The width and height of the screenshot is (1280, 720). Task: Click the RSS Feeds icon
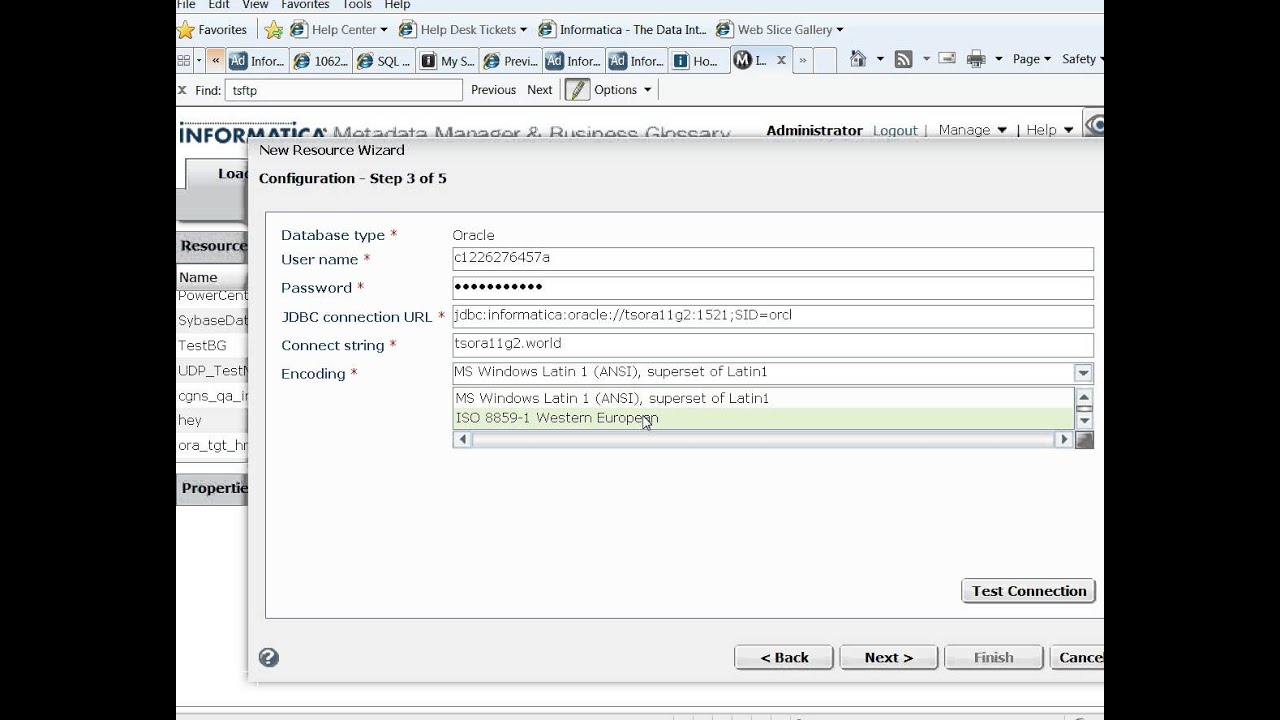click(x=904, y=60)
